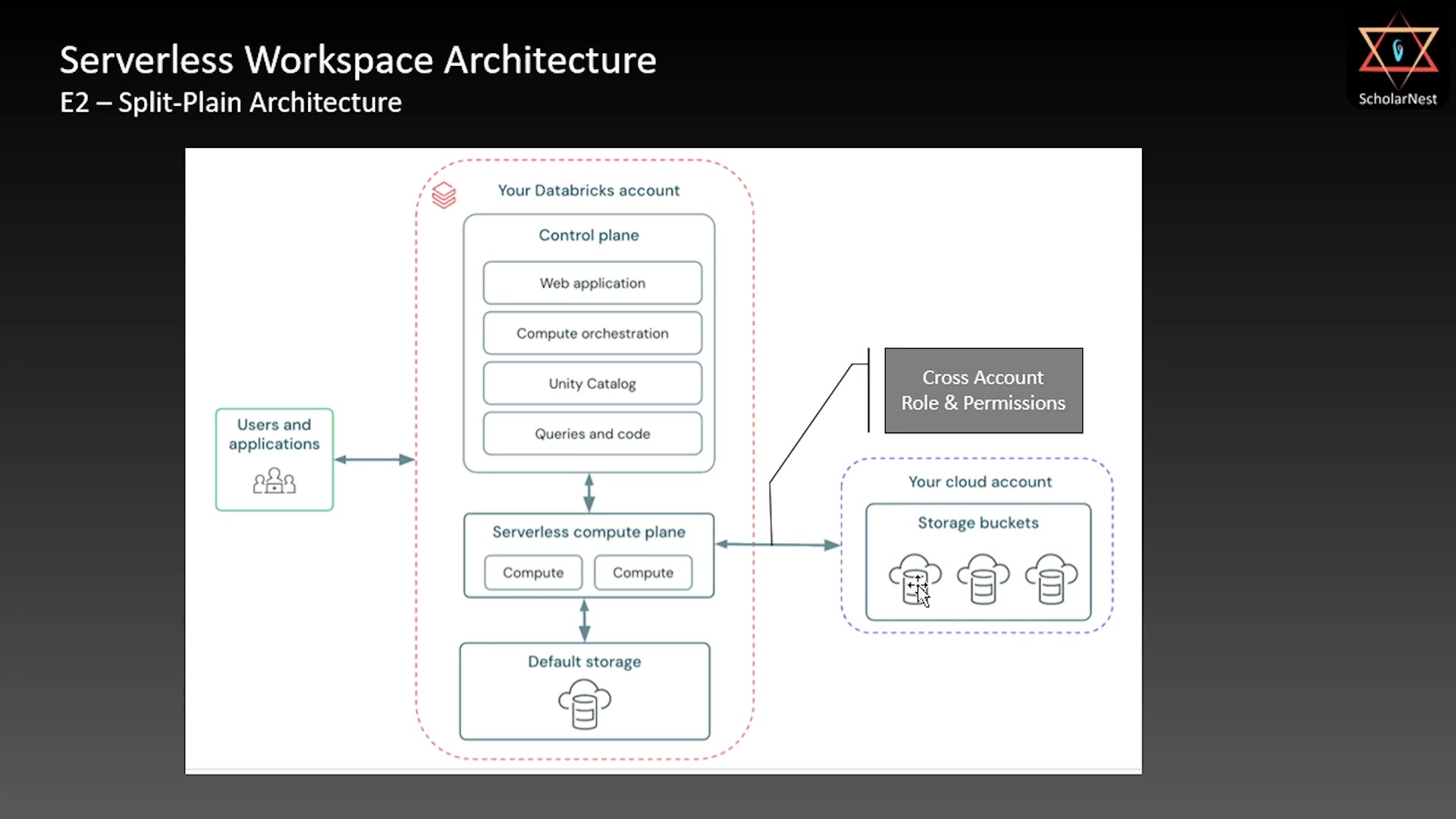Click the first storage bucket icon under the cursor

pos(915,579)
